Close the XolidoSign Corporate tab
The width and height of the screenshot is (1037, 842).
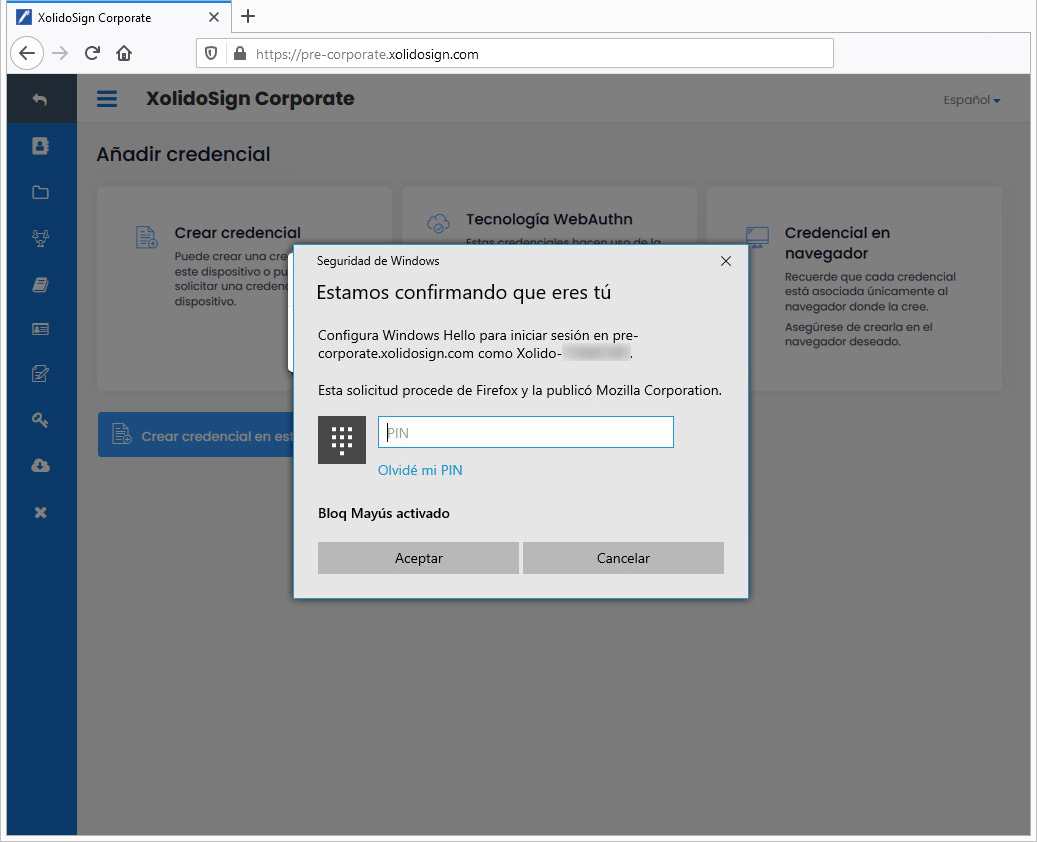click(x=214, y=17)
